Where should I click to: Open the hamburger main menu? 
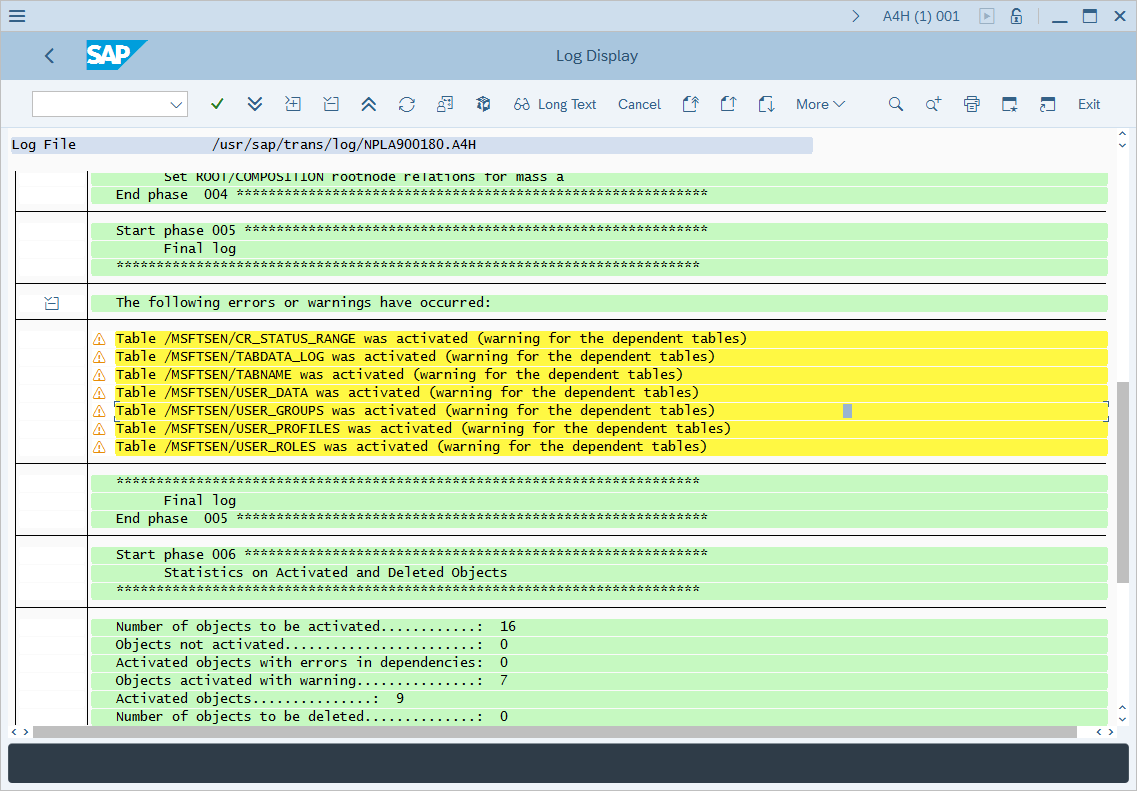coord(17,16)
